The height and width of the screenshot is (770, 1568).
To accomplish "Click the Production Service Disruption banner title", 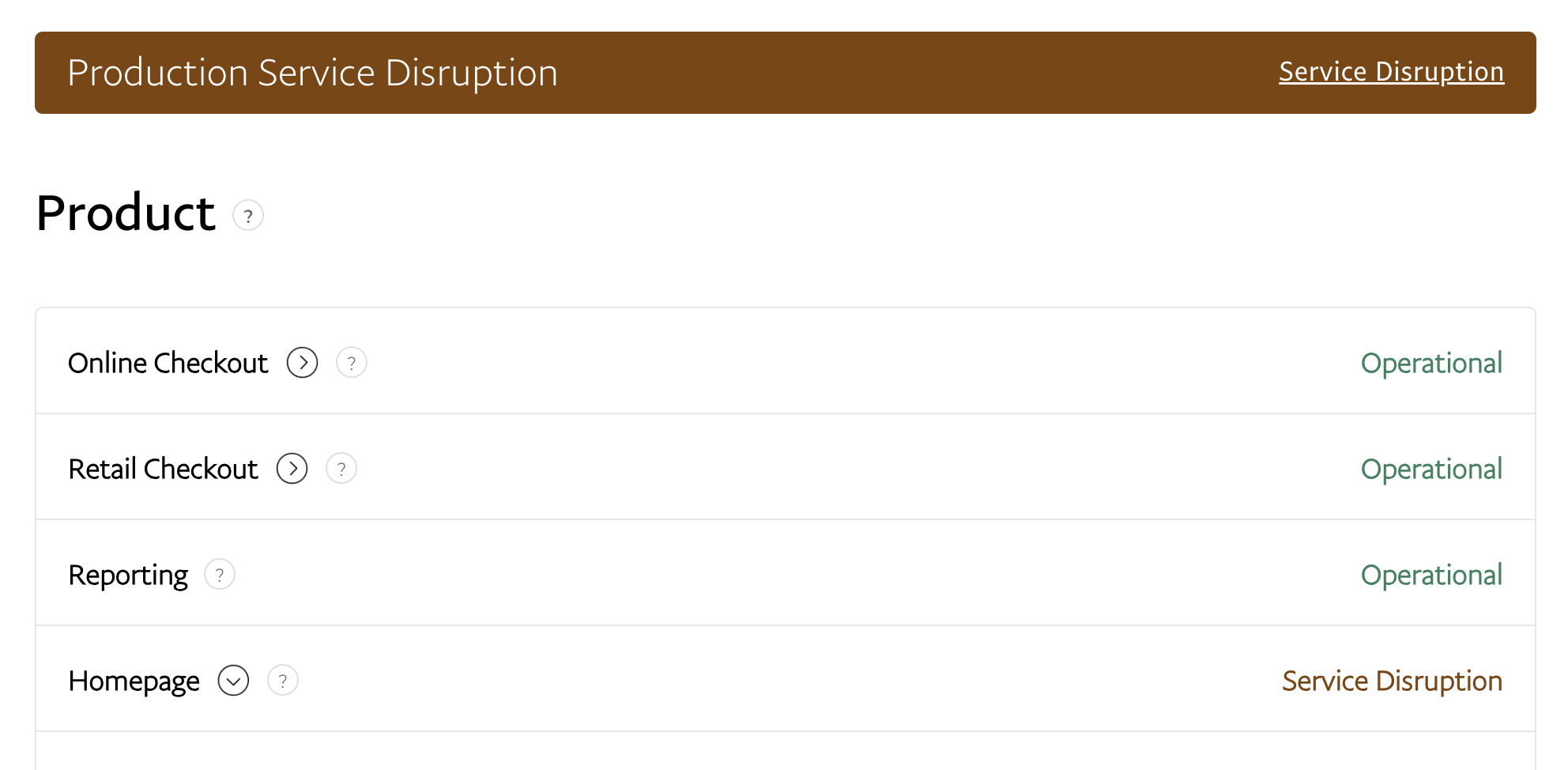I will click(x=312, y=73).
